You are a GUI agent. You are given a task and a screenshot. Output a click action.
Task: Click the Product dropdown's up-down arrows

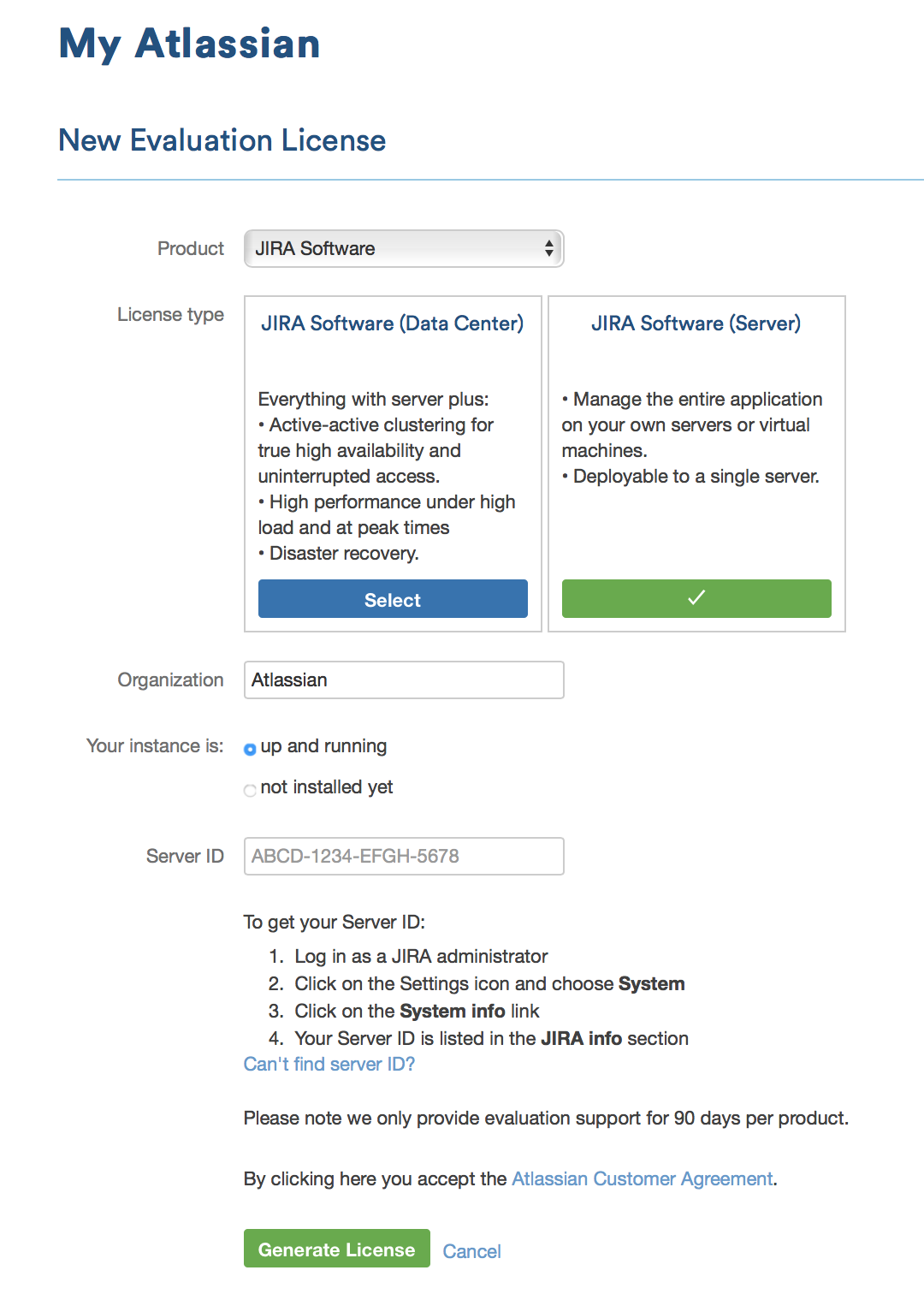pos(548,248)
